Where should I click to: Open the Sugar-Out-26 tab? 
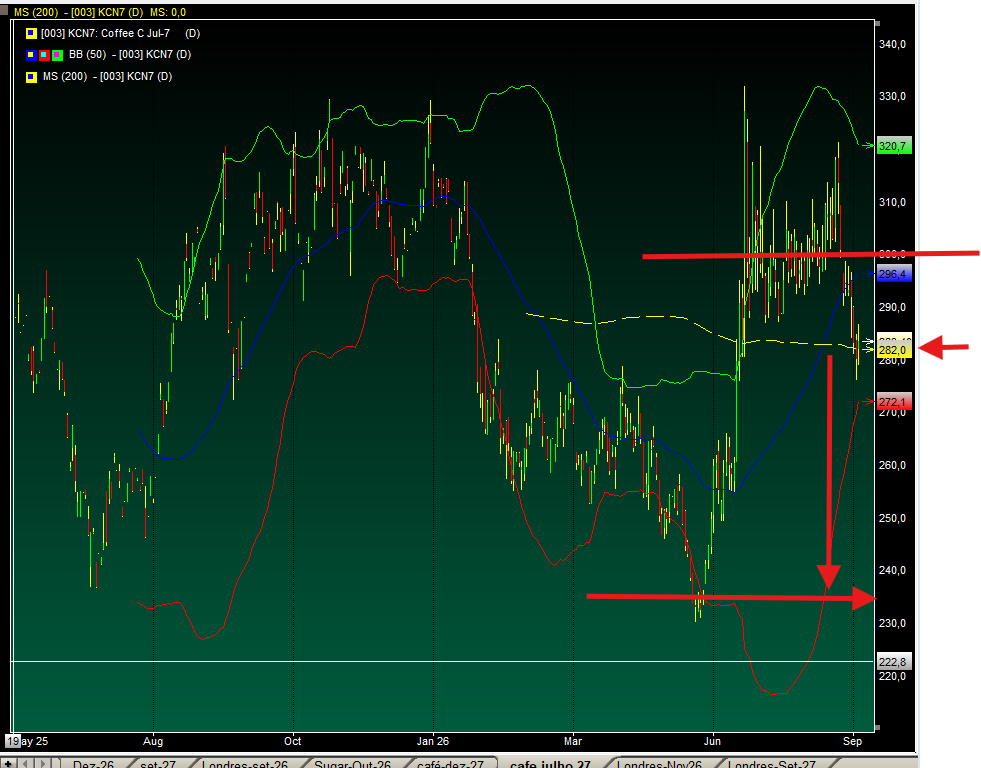tap(352, 764)
